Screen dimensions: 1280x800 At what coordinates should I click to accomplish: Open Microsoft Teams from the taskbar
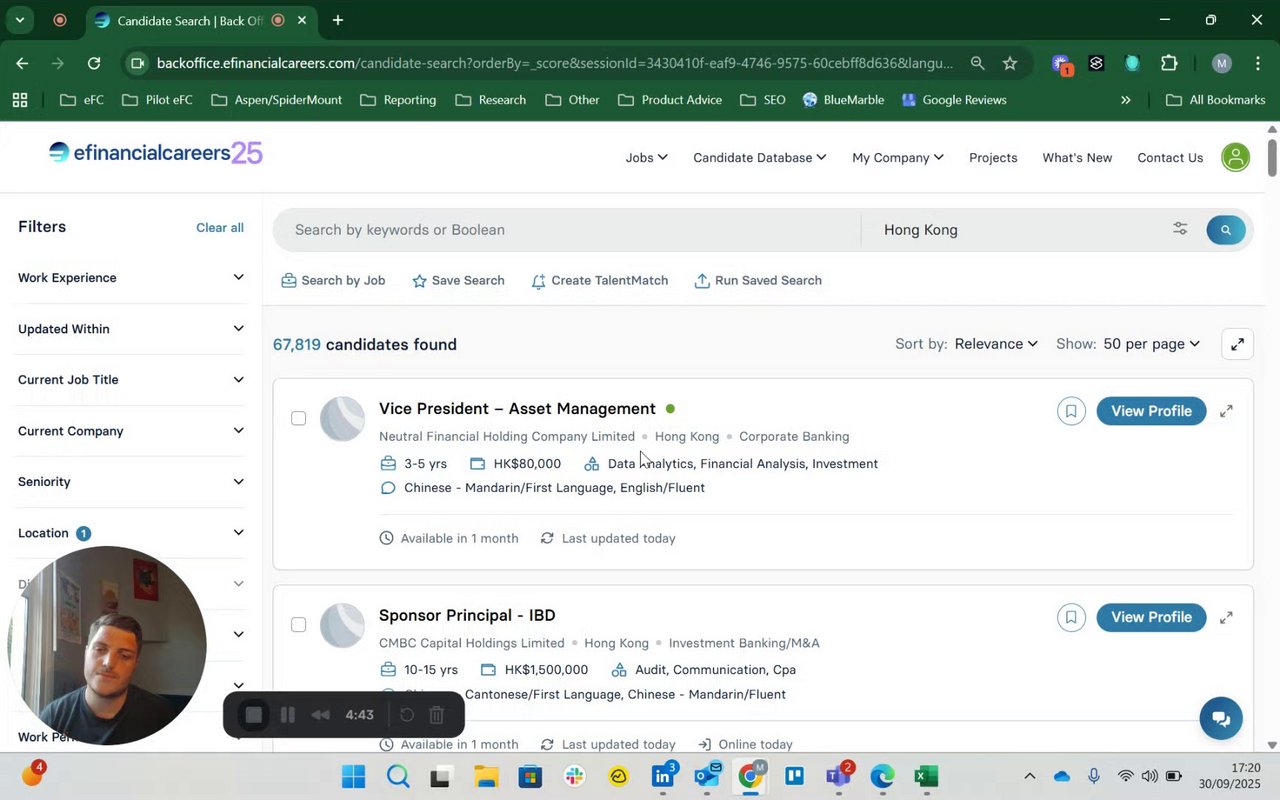coord(838,777)
